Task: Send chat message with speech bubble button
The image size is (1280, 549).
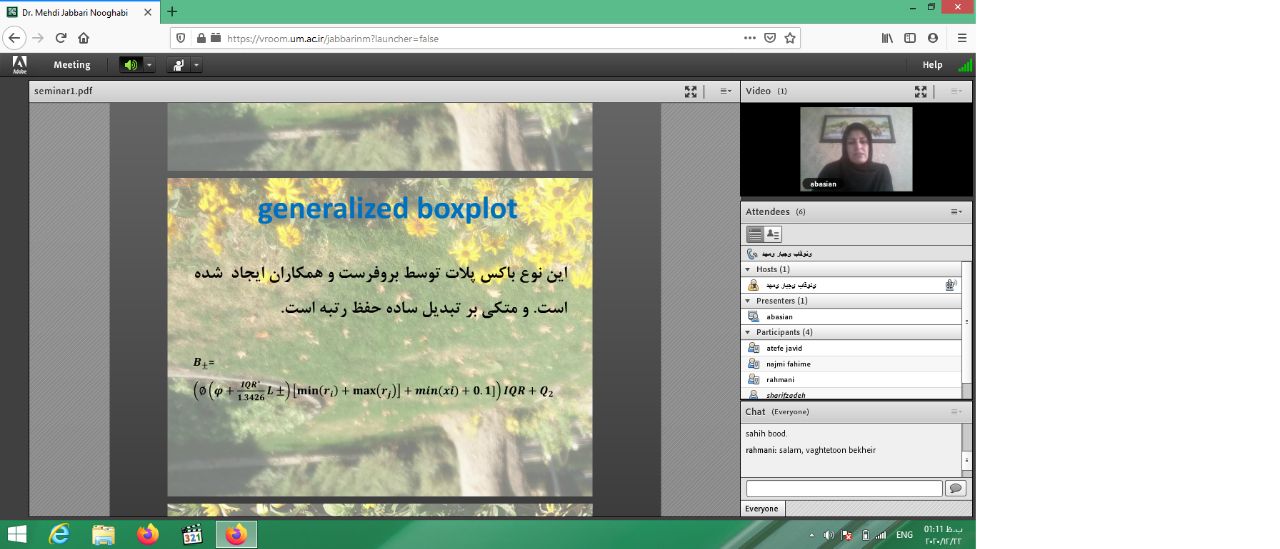Action: tap(955, 489)
